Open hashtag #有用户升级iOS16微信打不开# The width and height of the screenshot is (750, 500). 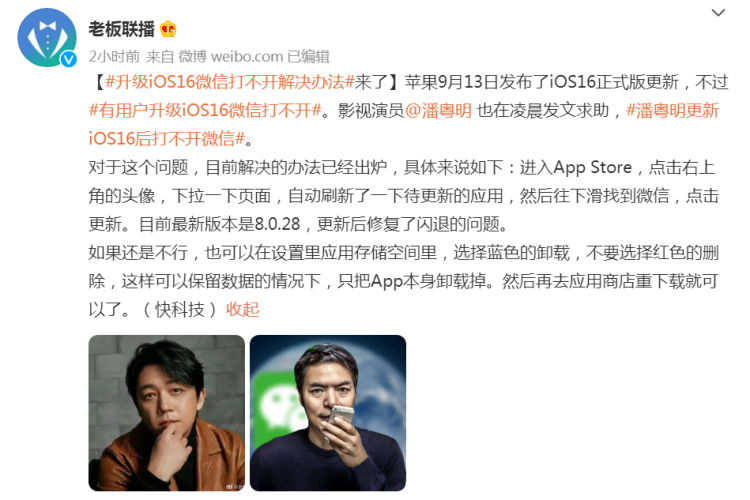pos(205,111)
